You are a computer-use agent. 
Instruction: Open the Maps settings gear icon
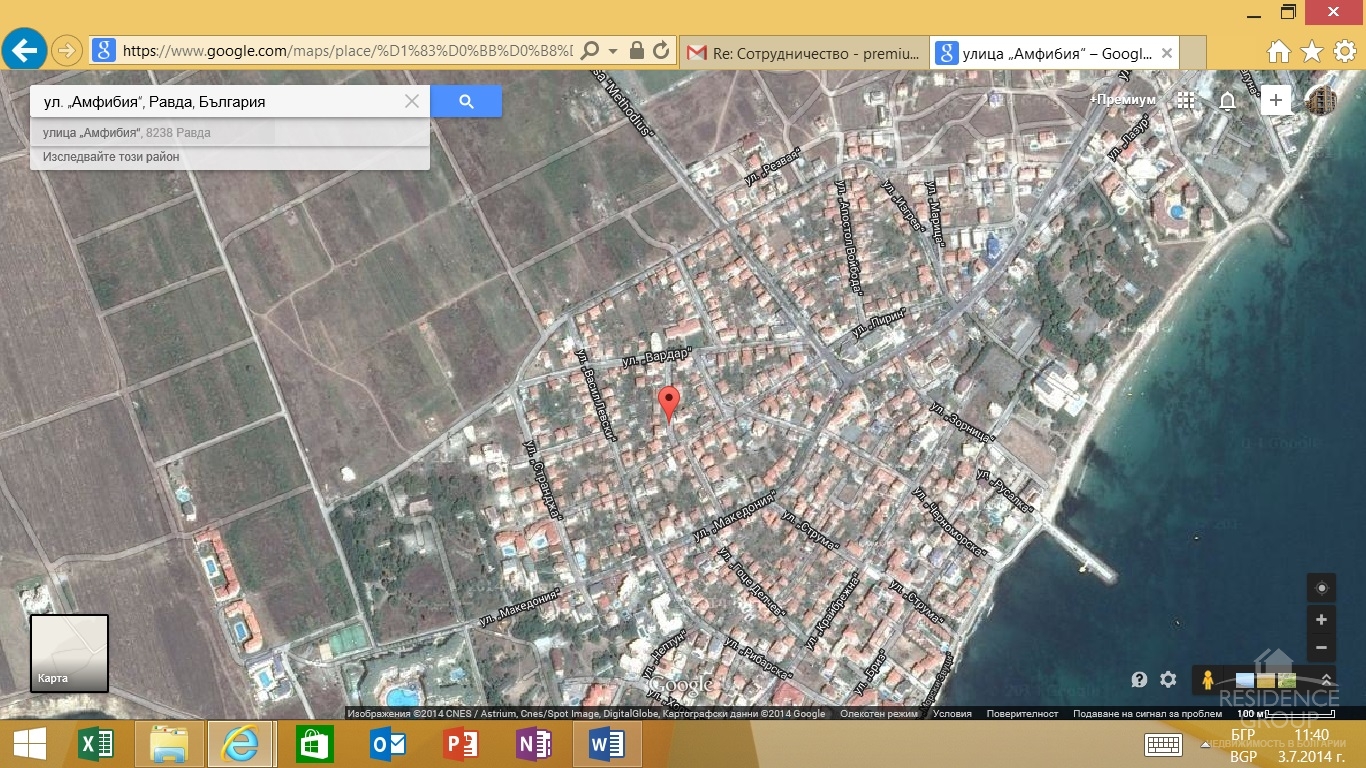click(1168, 680)
